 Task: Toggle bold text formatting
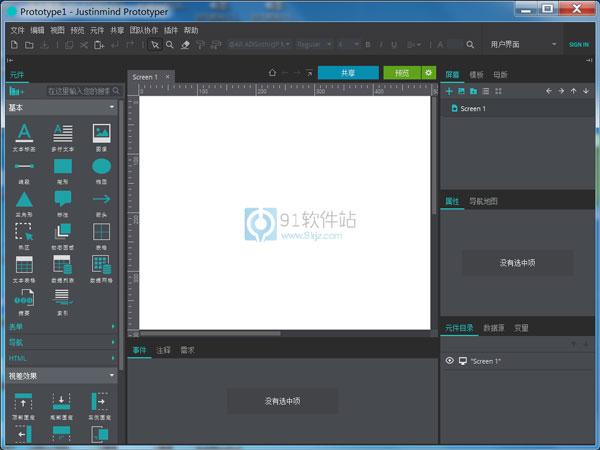point(367,45)
